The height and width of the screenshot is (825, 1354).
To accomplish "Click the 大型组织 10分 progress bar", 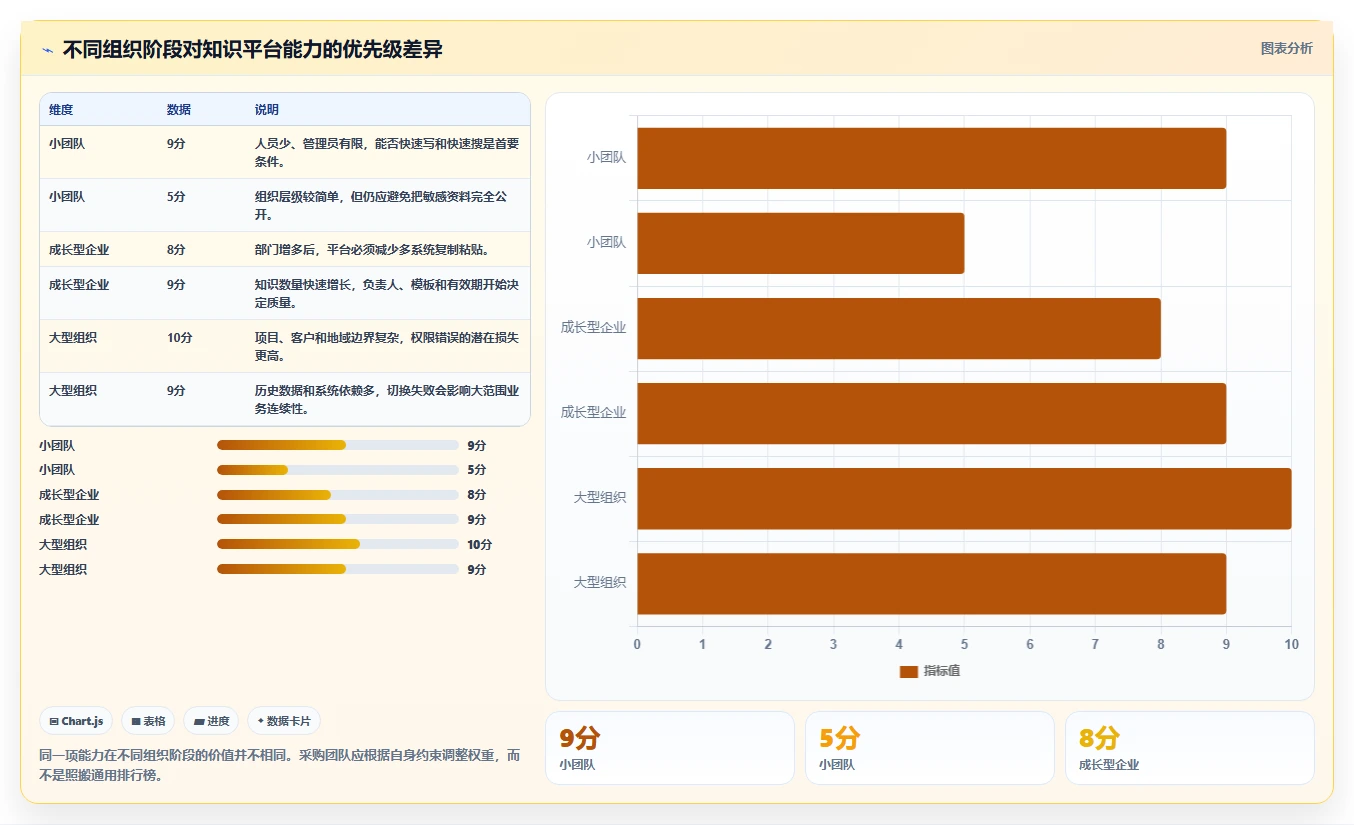I will 337,545.
